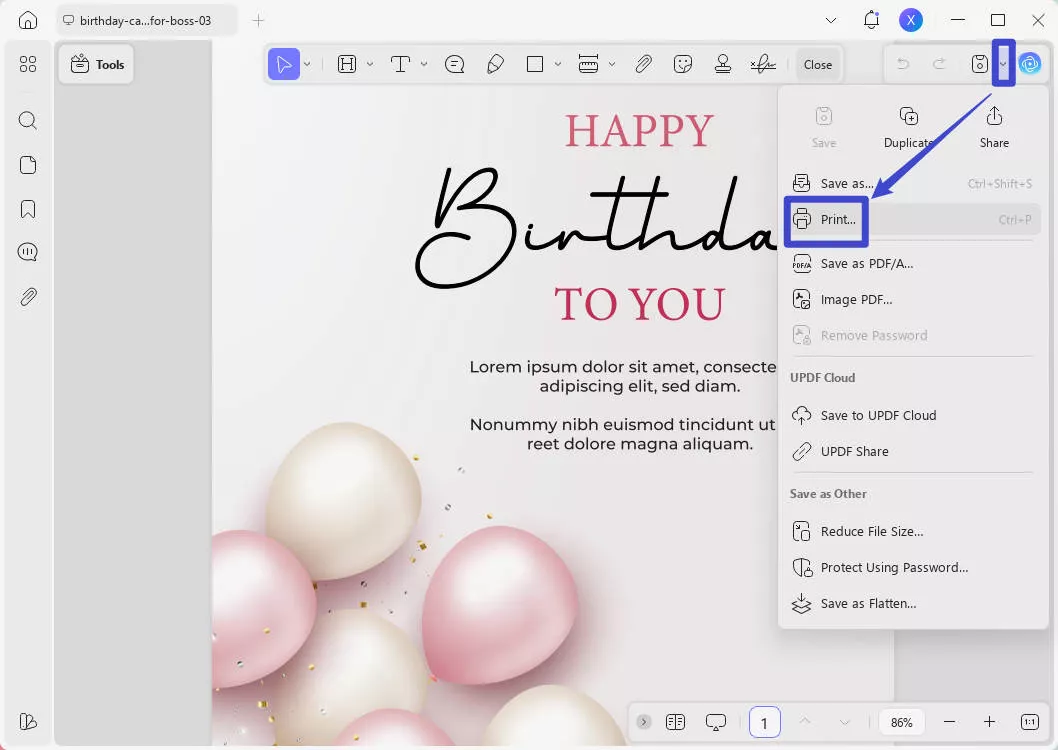1058x750 pixels.
Task: Open the Comments panel icon in sidebar
Action: [x=28, y=252]
